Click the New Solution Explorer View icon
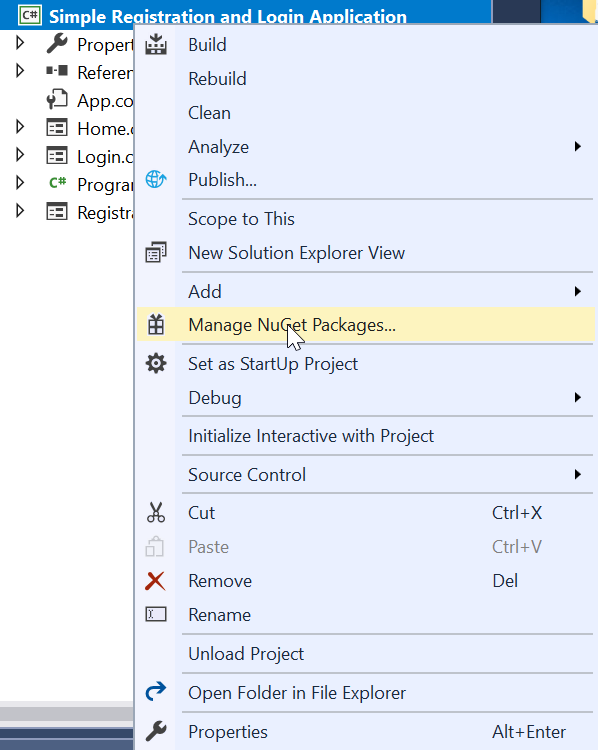598x750 pixels. coord(156,253)
